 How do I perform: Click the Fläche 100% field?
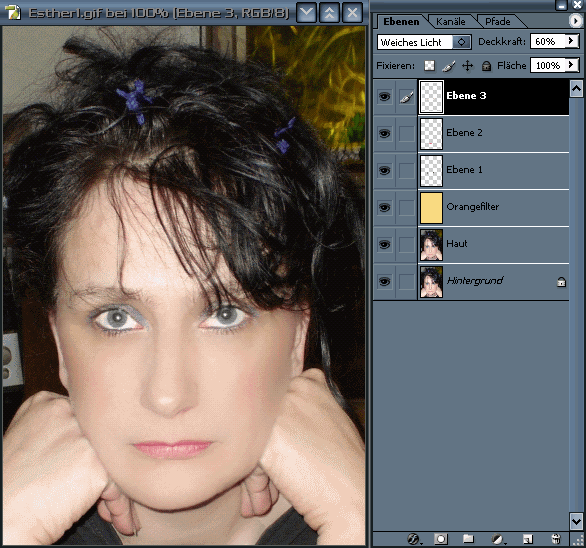548,65
